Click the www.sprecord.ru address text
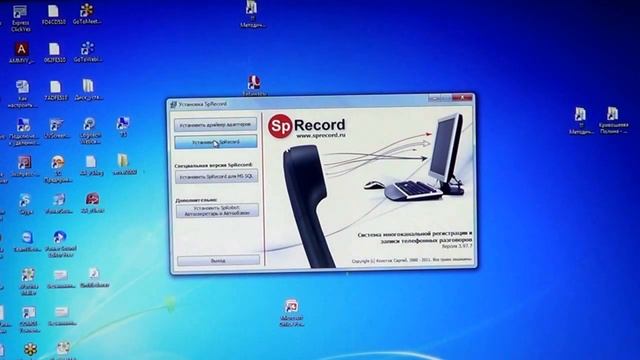The height and width of the screenshot is (360, 640). (321, 135)
